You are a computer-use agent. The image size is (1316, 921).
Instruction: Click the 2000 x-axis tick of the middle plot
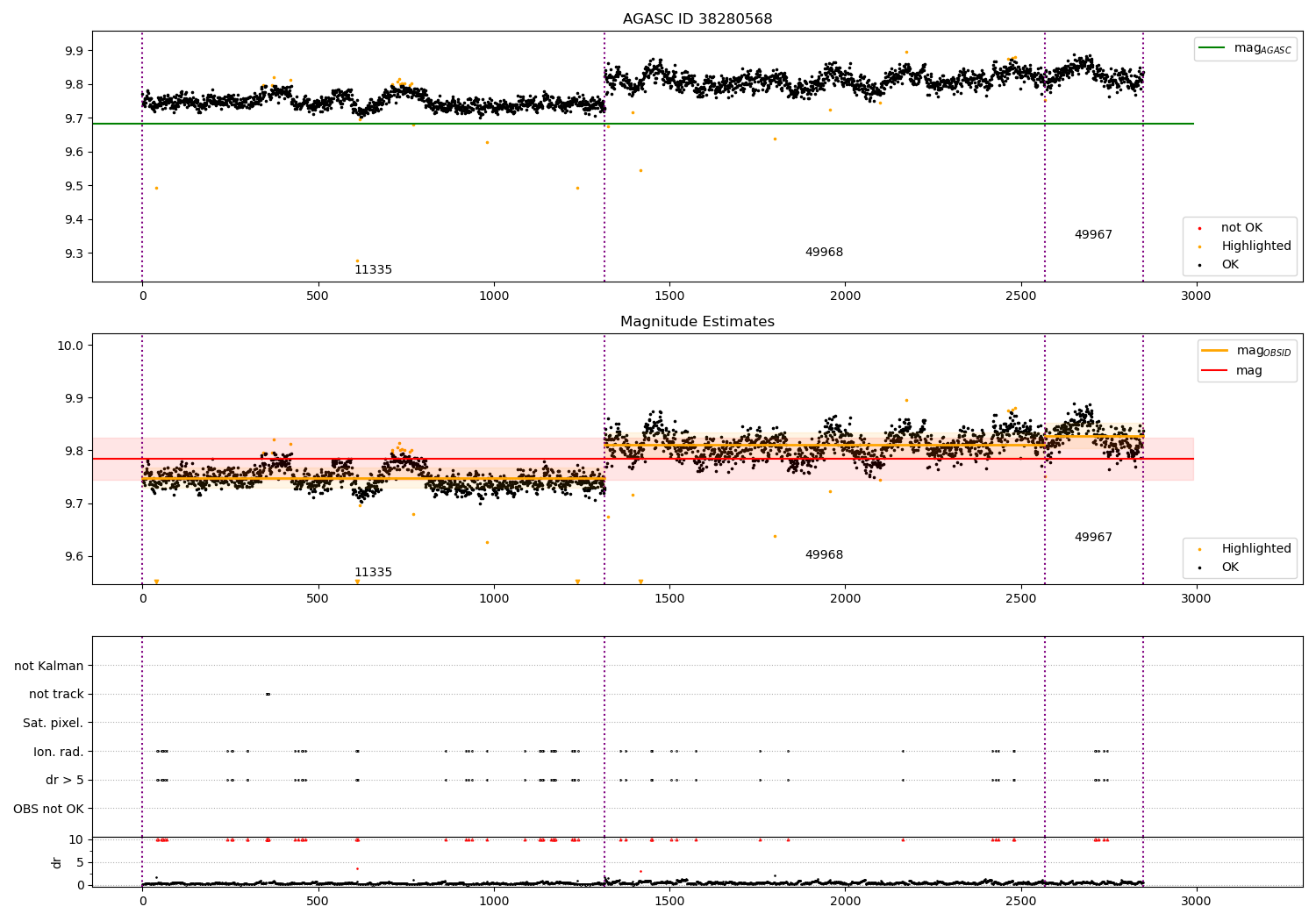[845, 598]
